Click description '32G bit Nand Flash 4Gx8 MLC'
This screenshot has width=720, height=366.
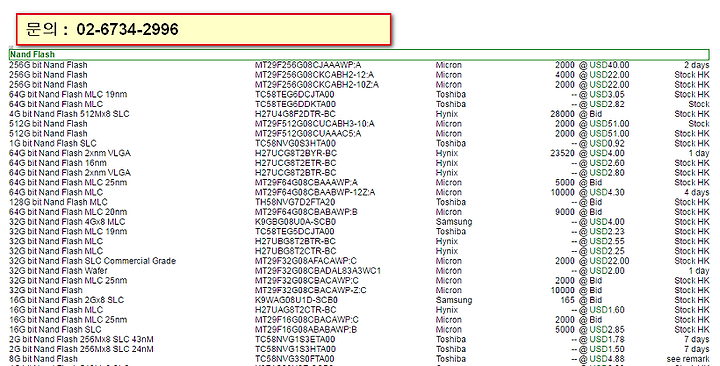(x=67, y=222)
